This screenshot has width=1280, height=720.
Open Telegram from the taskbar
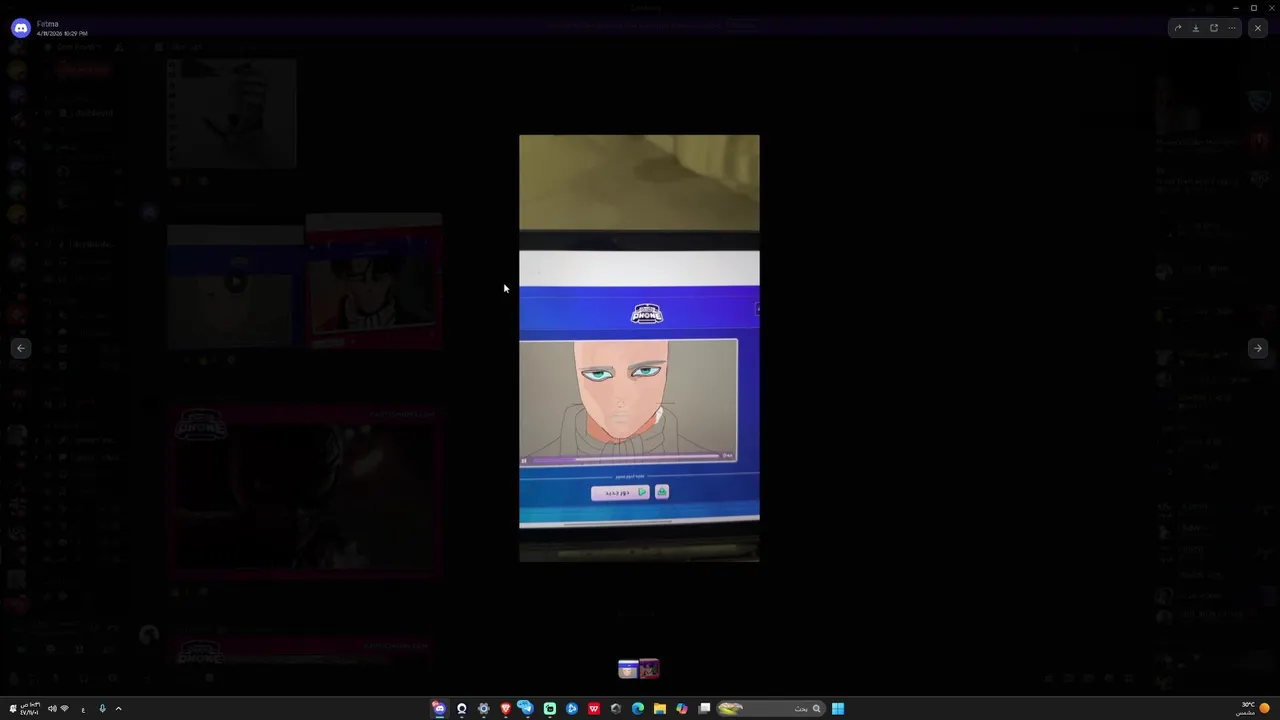[x=525, y=708]
